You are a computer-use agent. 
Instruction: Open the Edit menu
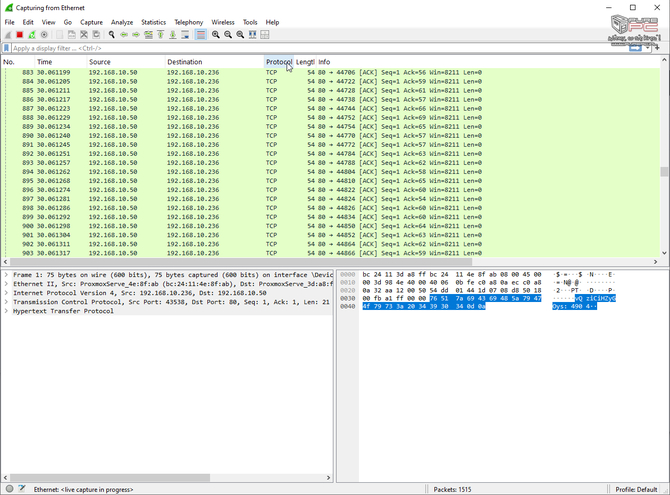point(28,22)
